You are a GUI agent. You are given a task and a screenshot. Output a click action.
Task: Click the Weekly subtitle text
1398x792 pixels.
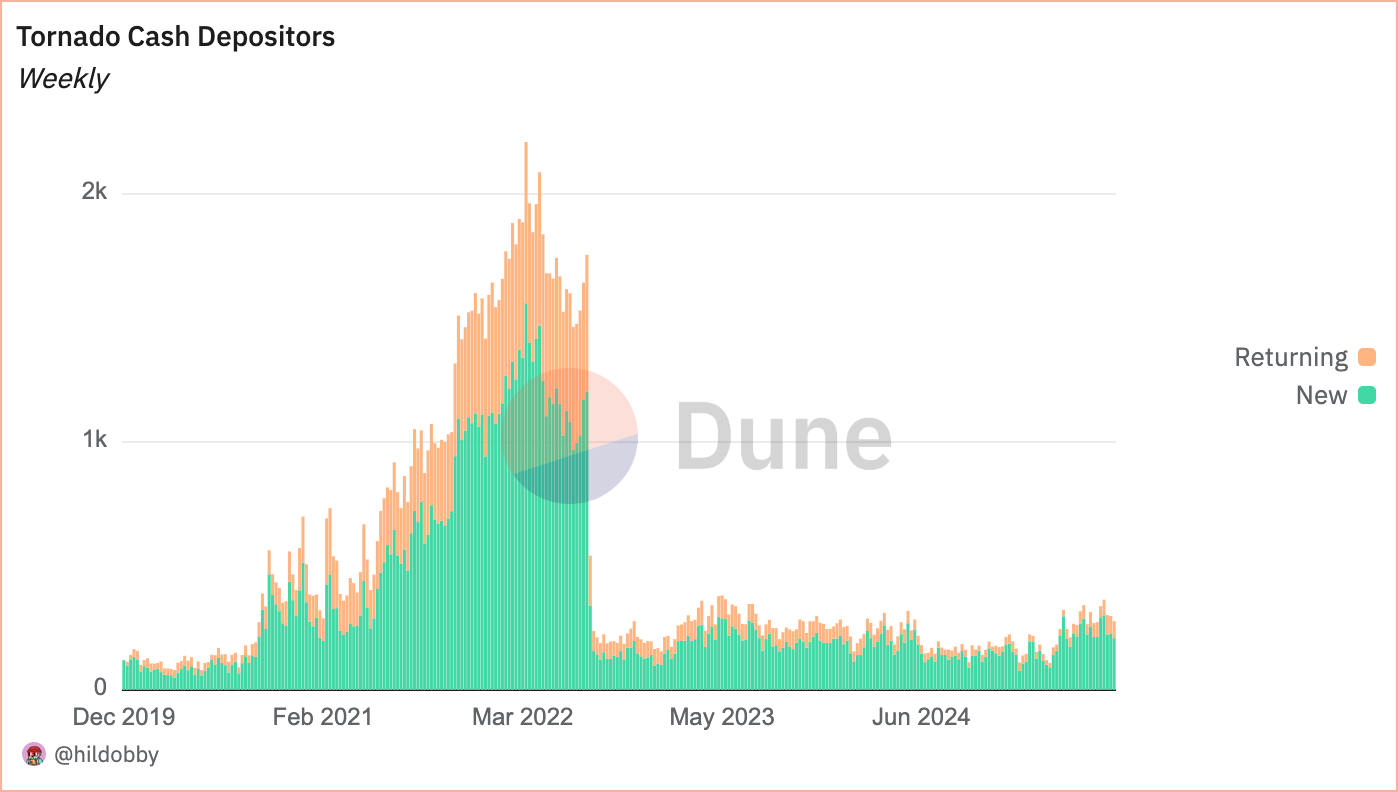point(63,78)
